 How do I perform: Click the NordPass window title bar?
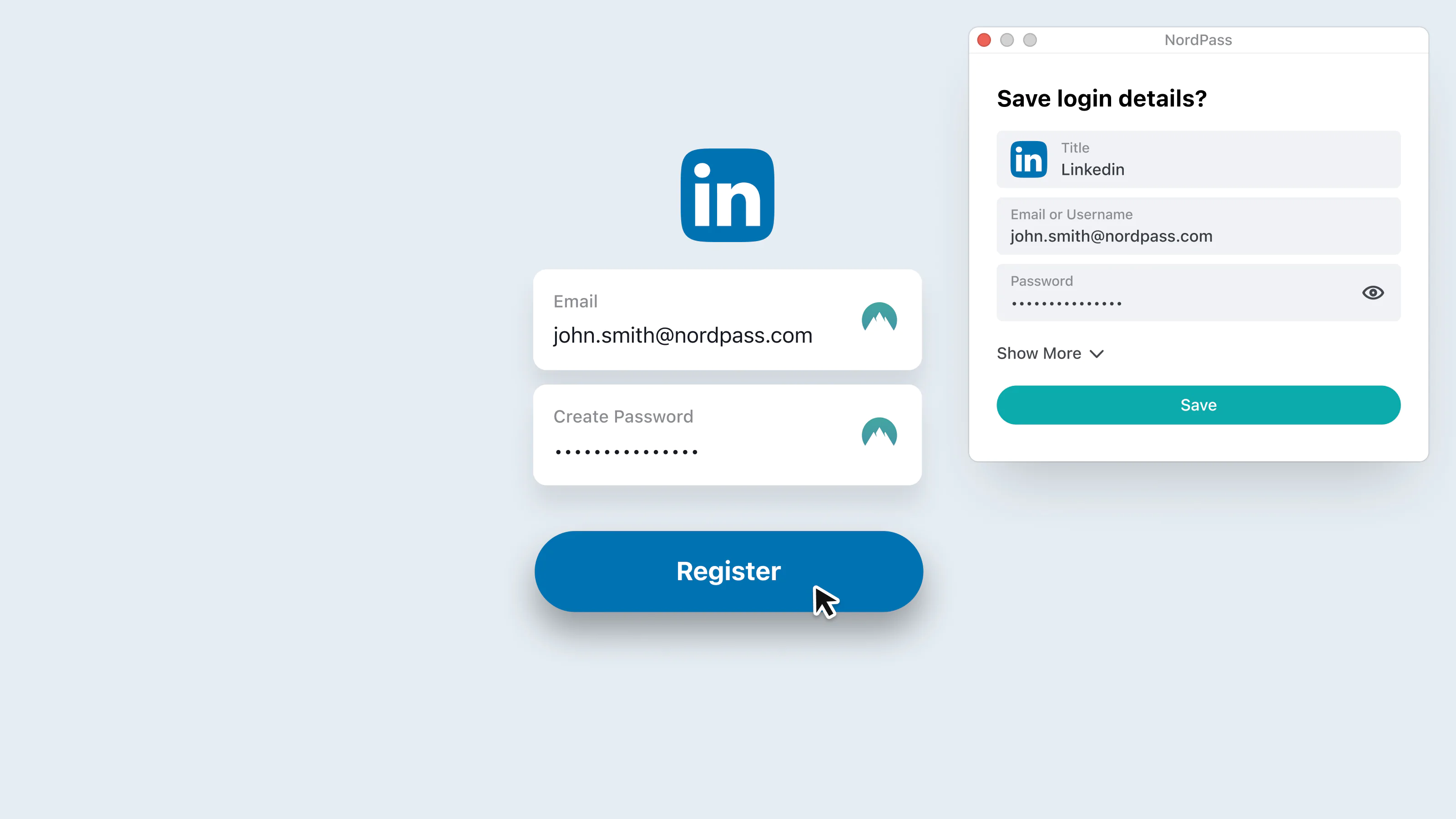(1198, 40)
